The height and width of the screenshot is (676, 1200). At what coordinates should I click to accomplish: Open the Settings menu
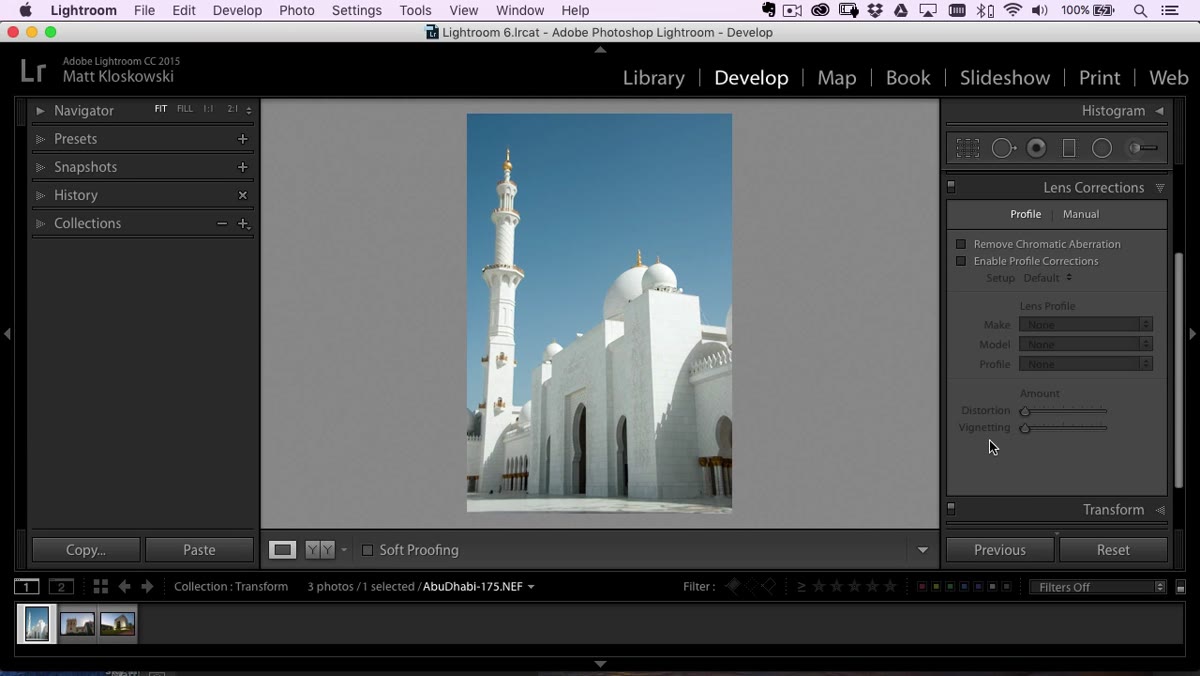pyautogui.click(x=357, y=10)
